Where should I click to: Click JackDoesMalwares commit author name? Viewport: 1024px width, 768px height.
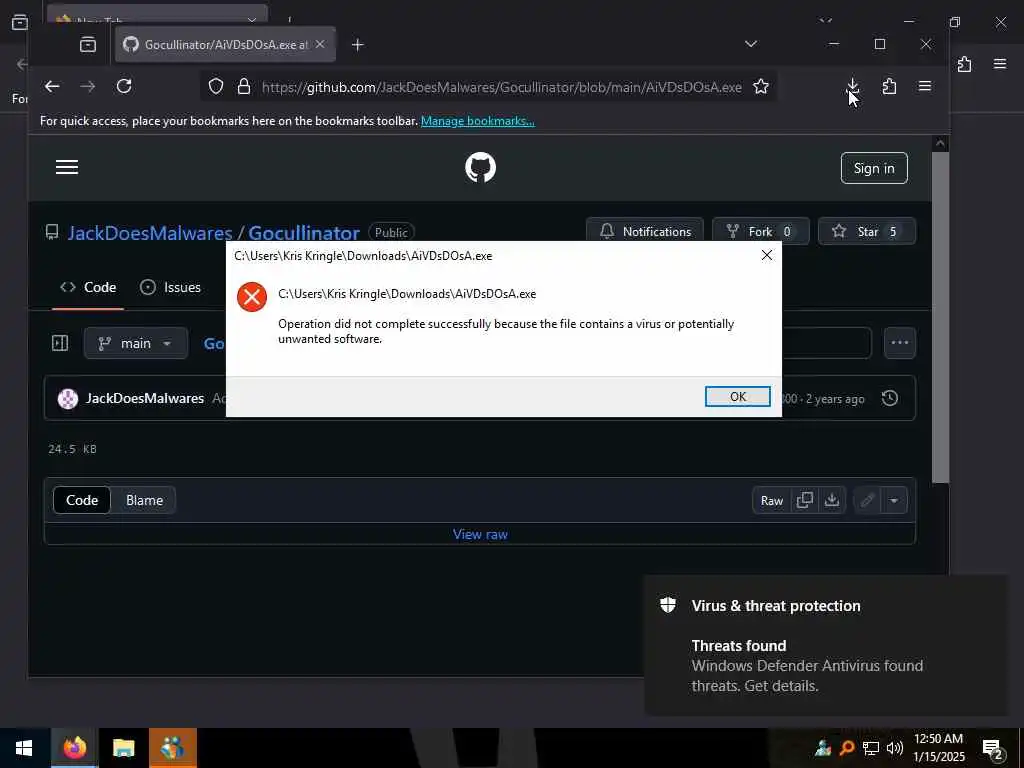click(x=145, y=398)
